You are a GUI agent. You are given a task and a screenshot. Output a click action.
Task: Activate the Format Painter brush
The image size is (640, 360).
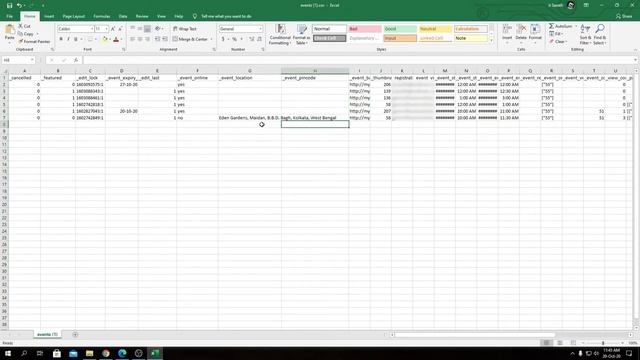(x=34, y=42)
